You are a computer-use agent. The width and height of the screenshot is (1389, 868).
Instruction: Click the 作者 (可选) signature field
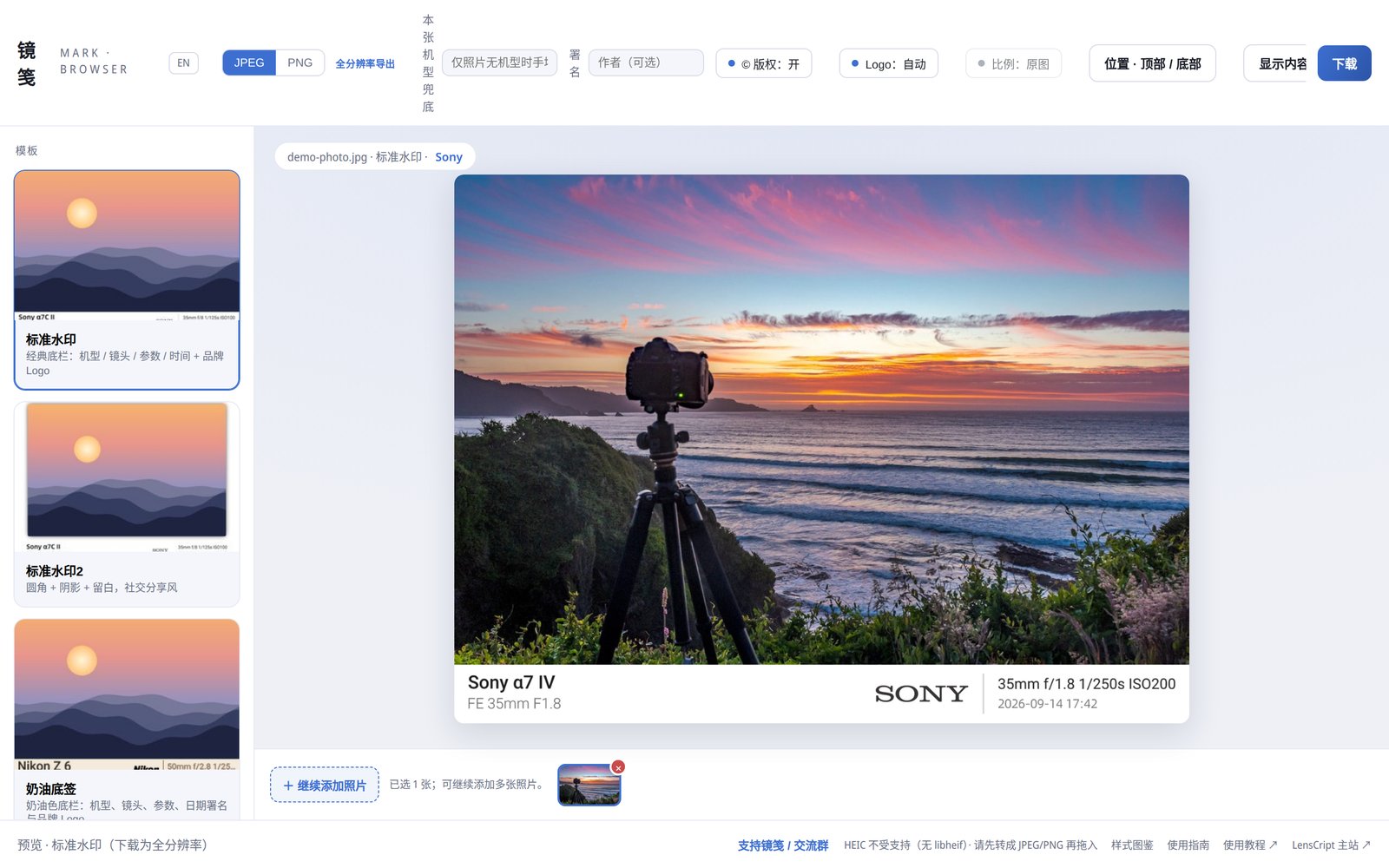[x=646, y=62]
